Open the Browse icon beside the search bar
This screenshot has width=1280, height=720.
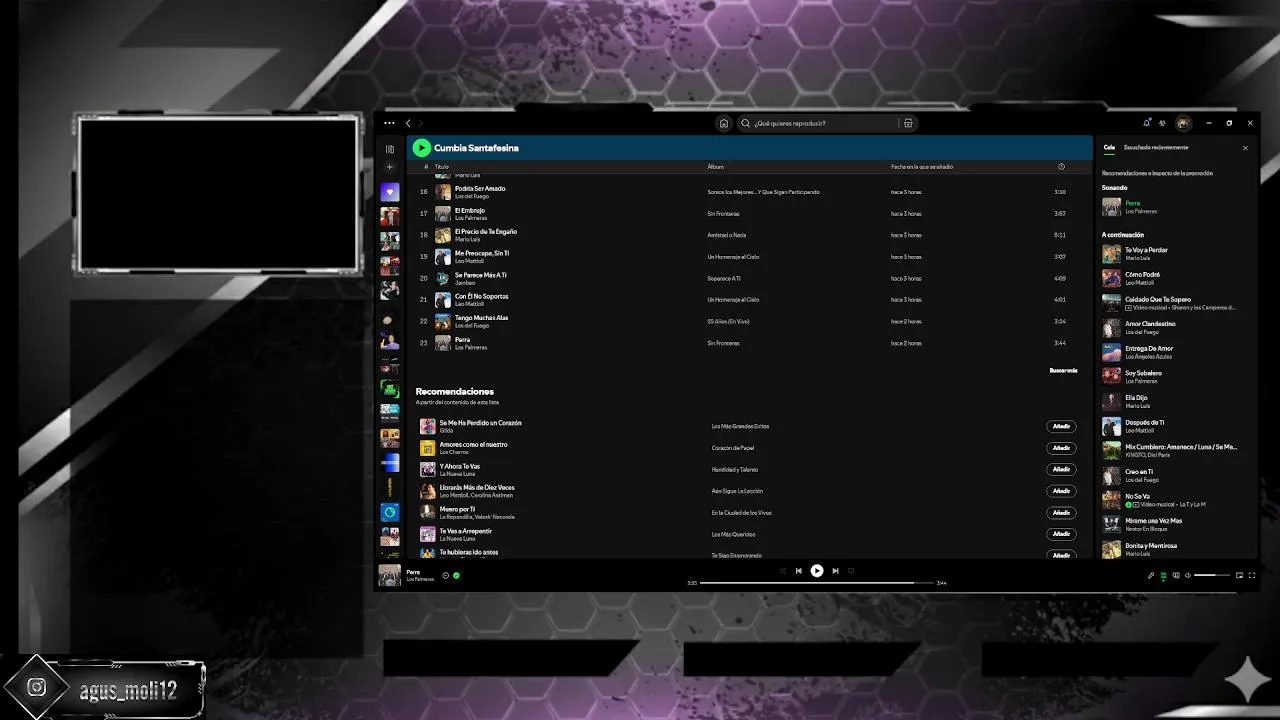point(908,123)
